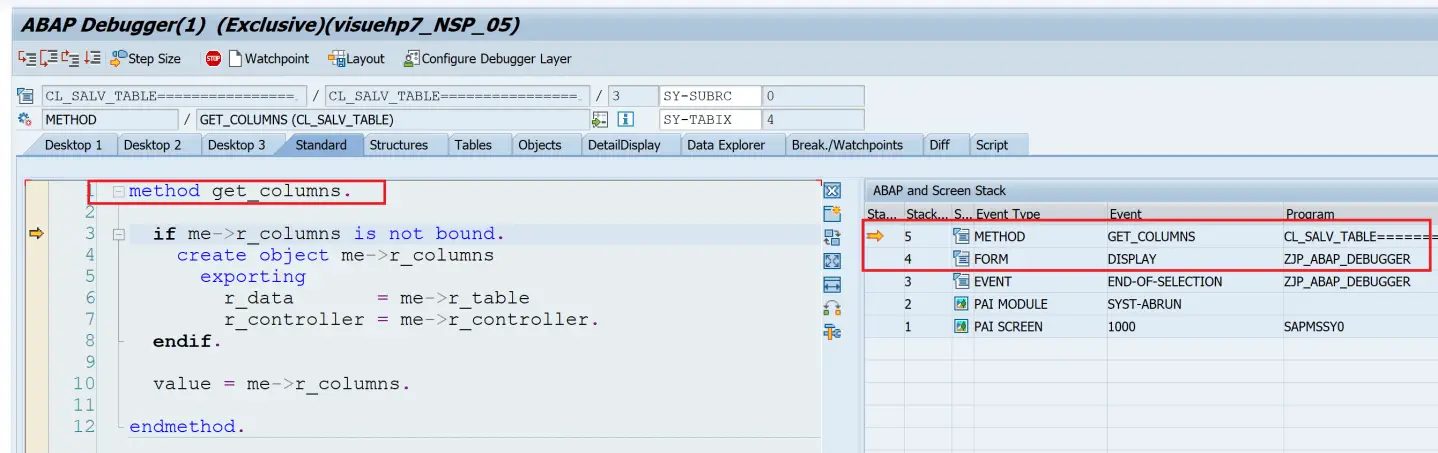Create a new Watchpoint
1438x453 pixels.
269,59
